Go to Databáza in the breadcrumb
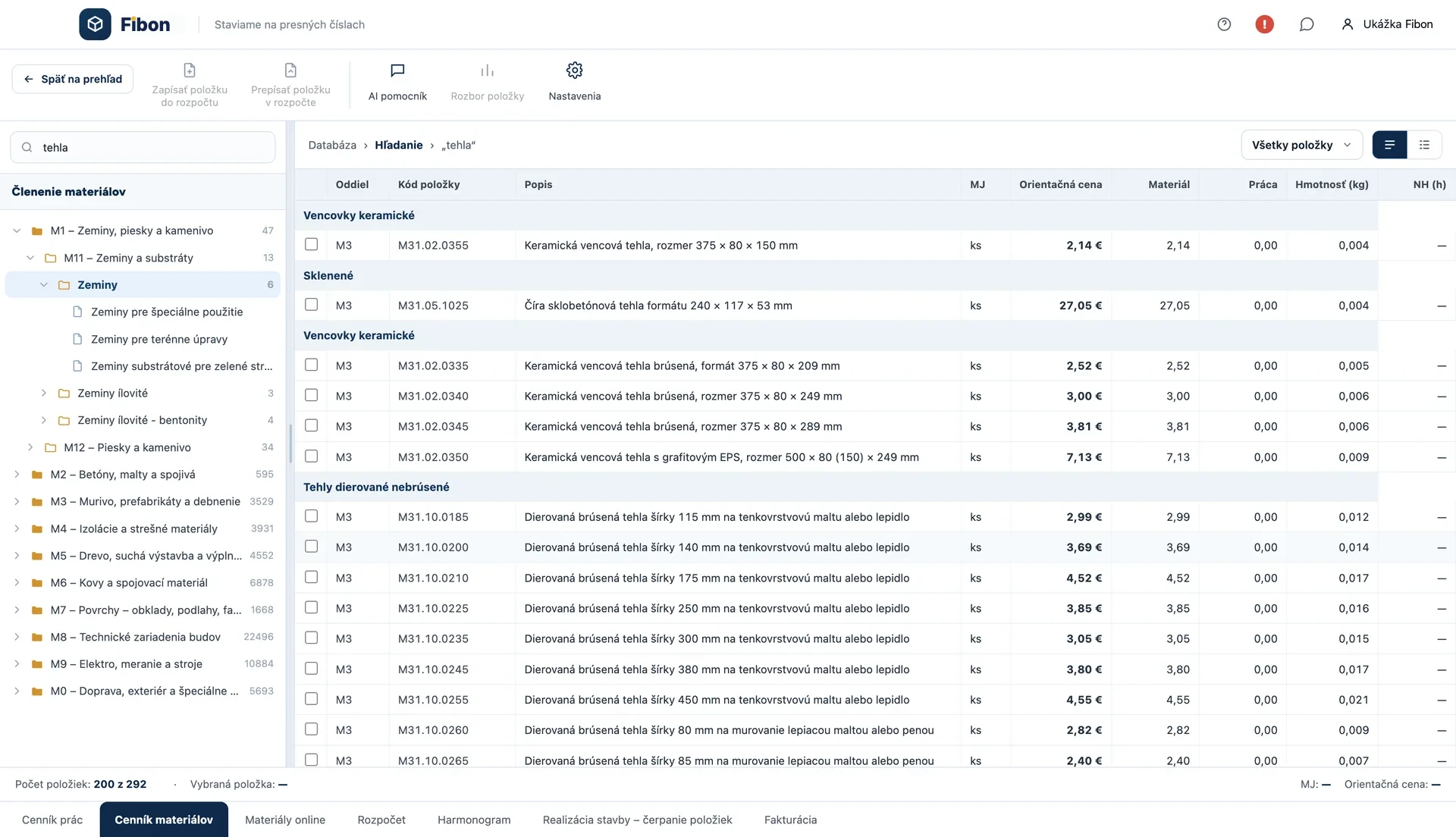This screenshot has width=1456, height=837. (x=332, y=145)
